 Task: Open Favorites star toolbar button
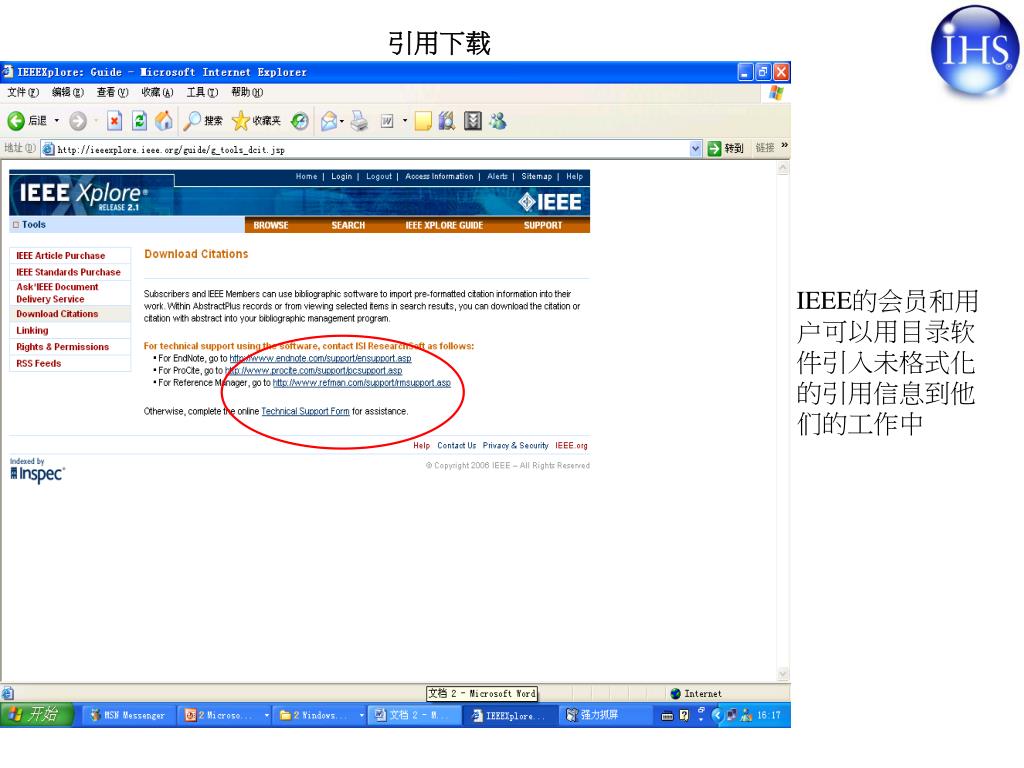click(257, 121)
